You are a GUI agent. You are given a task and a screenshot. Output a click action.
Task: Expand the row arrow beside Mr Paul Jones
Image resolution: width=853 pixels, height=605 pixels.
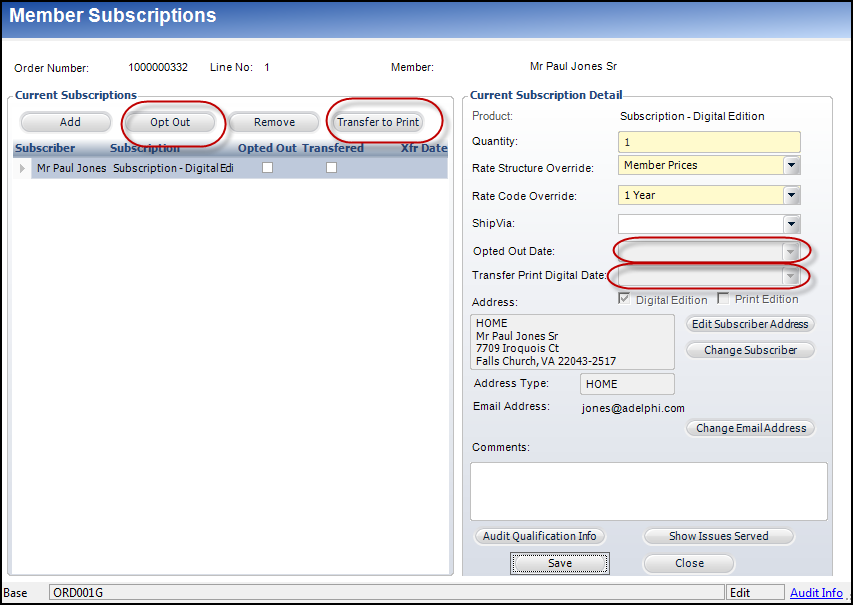(x=23, y=169)
